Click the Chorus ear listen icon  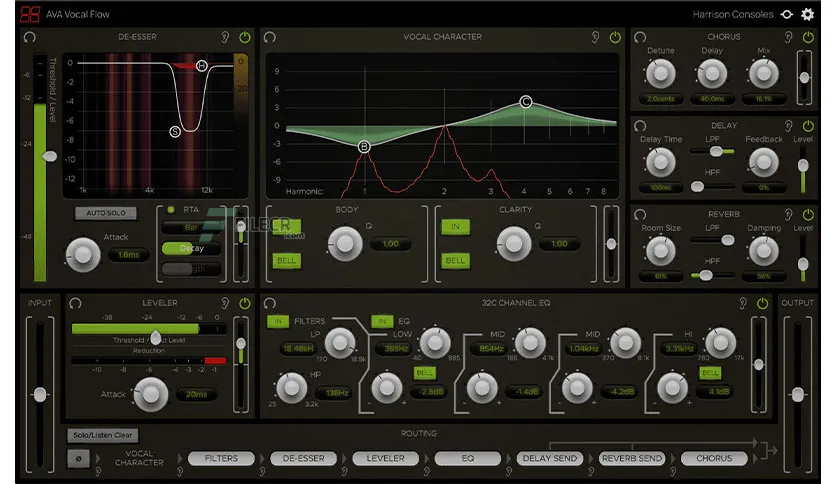coord(788,37)
